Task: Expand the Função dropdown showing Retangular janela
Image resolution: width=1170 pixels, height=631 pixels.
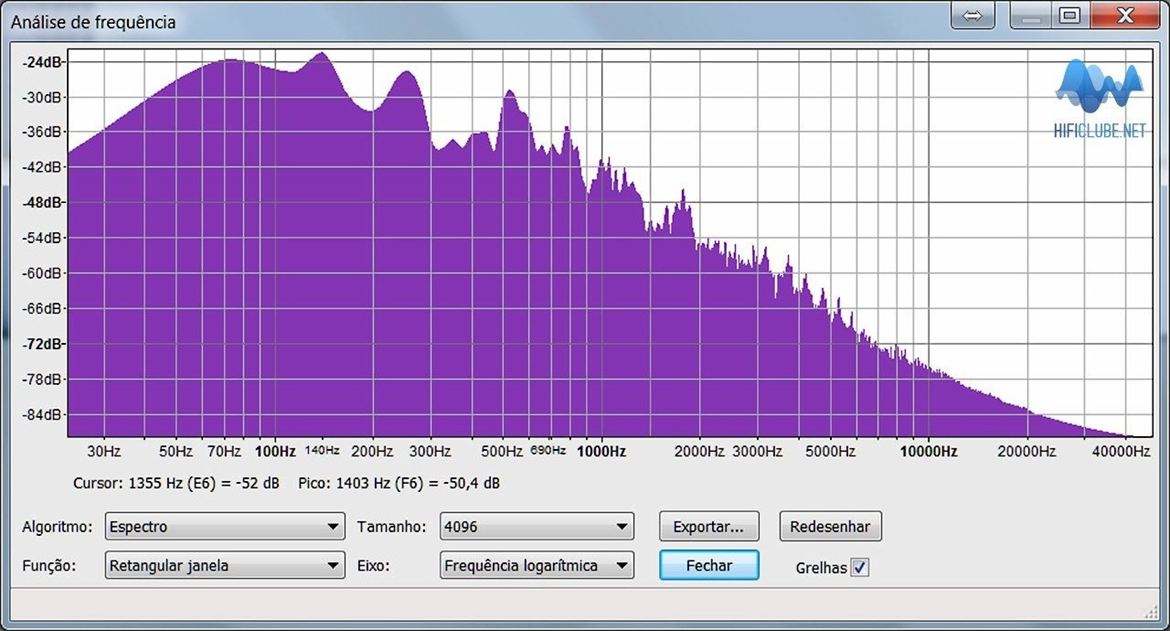Action: coord(225,566)
